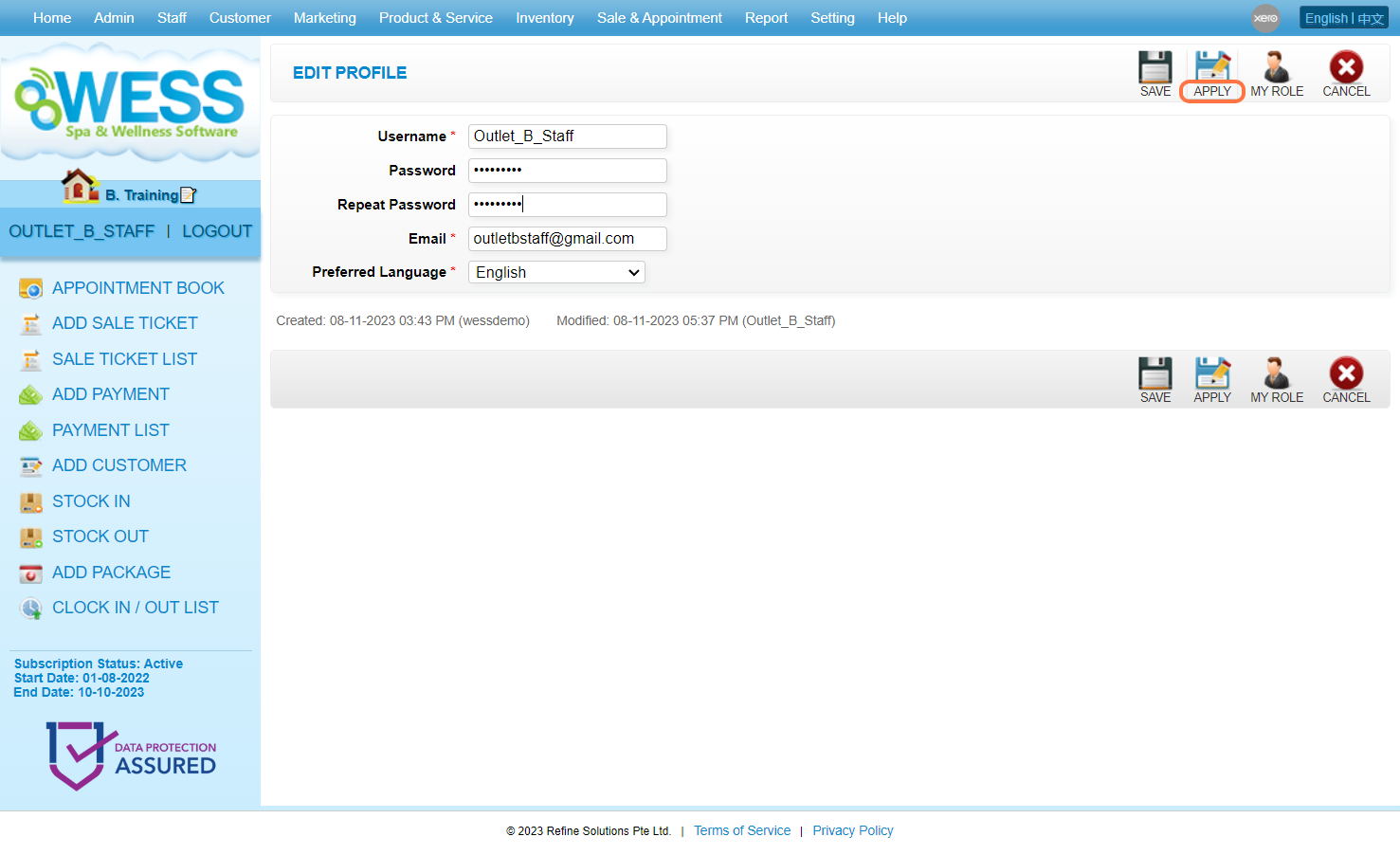Click the Username input field
The image size is (1400, 855).
click(567, 136)
